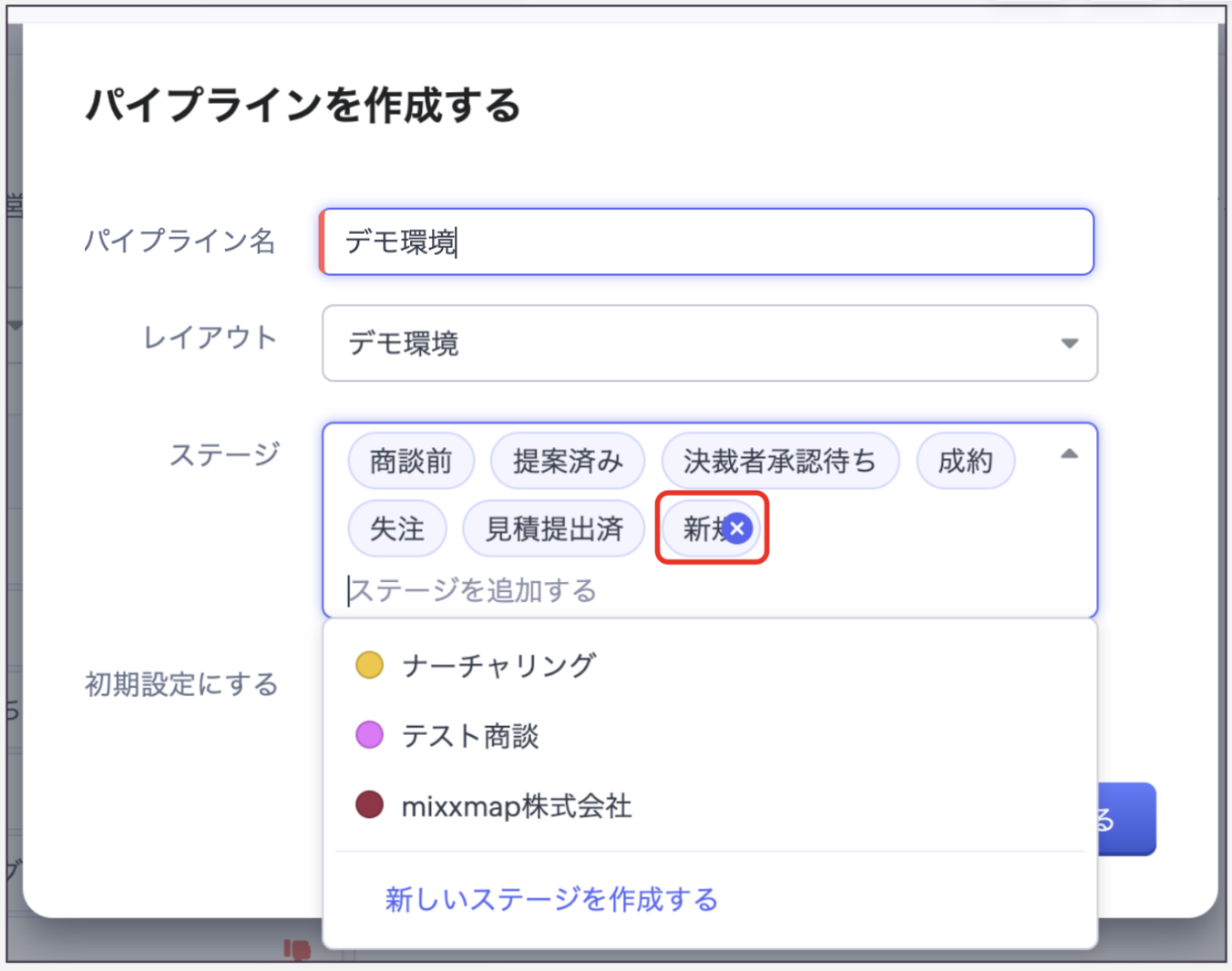Select mixxmap株式会社 from the stage list
Viewport: 1232px width, 971px height.
pos(516,806)
